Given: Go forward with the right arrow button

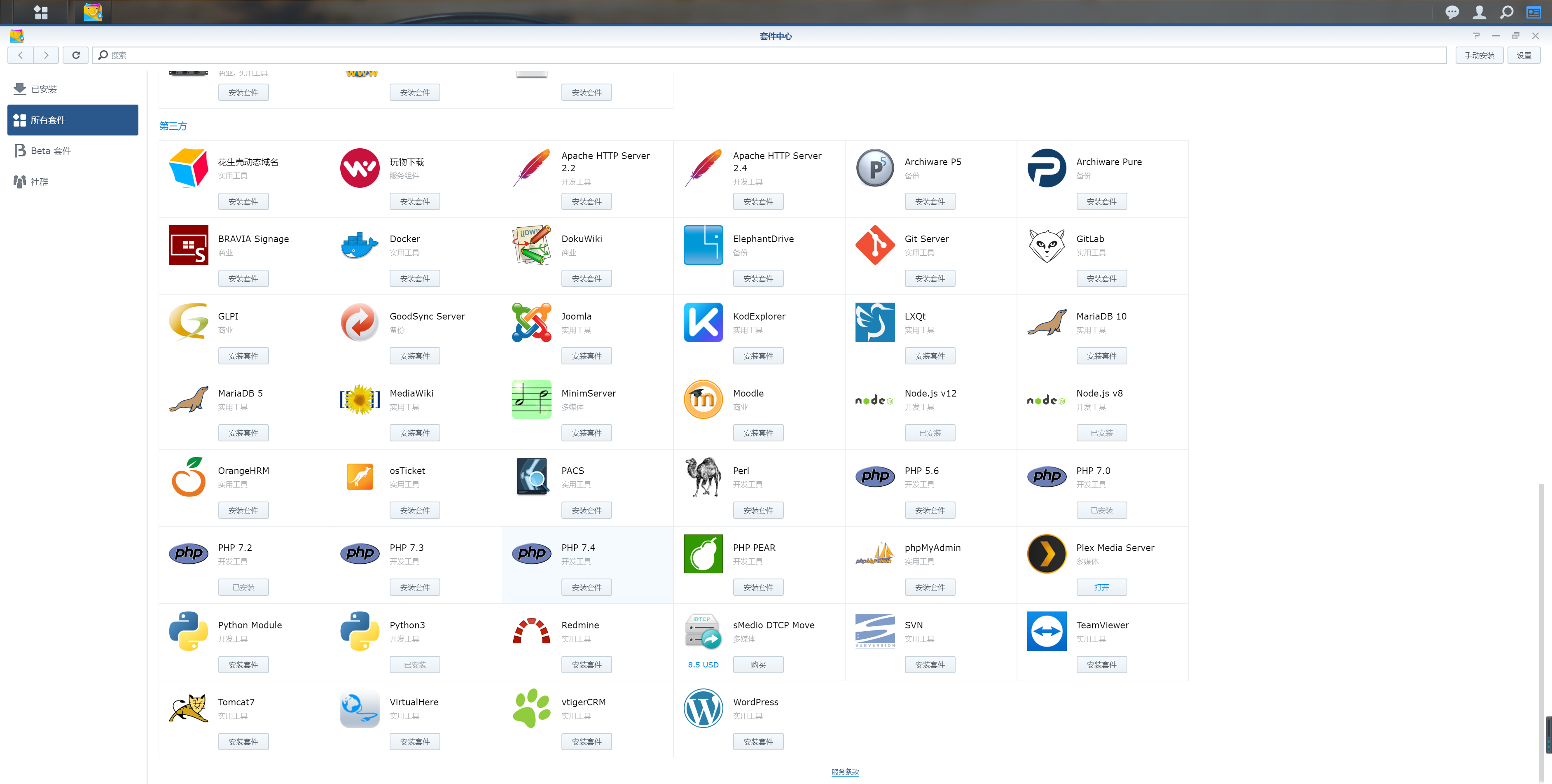Looking at the screenshot, I should [x=46, y=55].
